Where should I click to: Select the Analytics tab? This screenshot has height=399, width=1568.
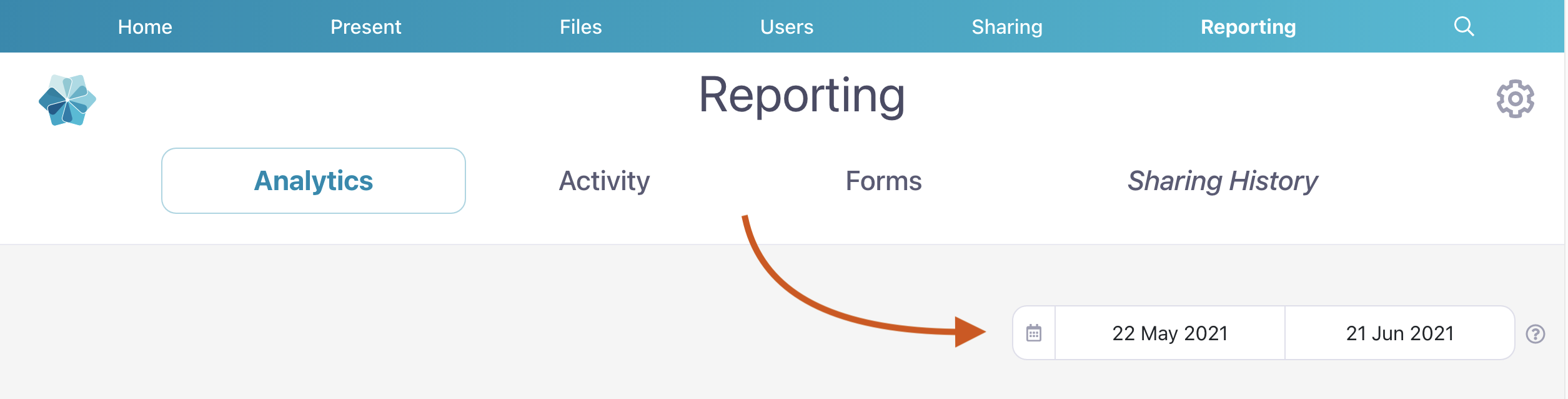pyautogui.click(x=313, y=181)
